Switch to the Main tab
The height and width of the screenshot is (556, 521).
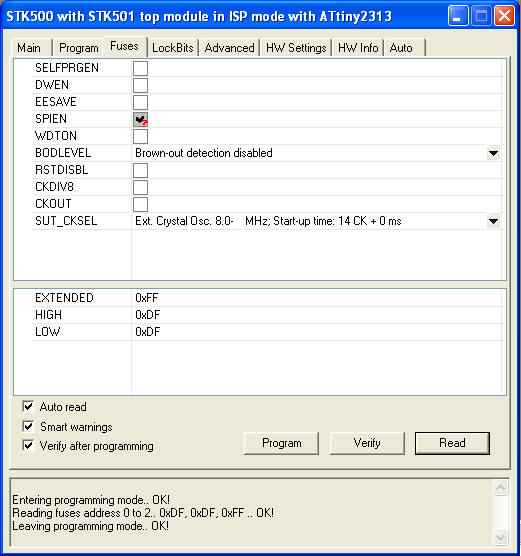tap(29, 48)
